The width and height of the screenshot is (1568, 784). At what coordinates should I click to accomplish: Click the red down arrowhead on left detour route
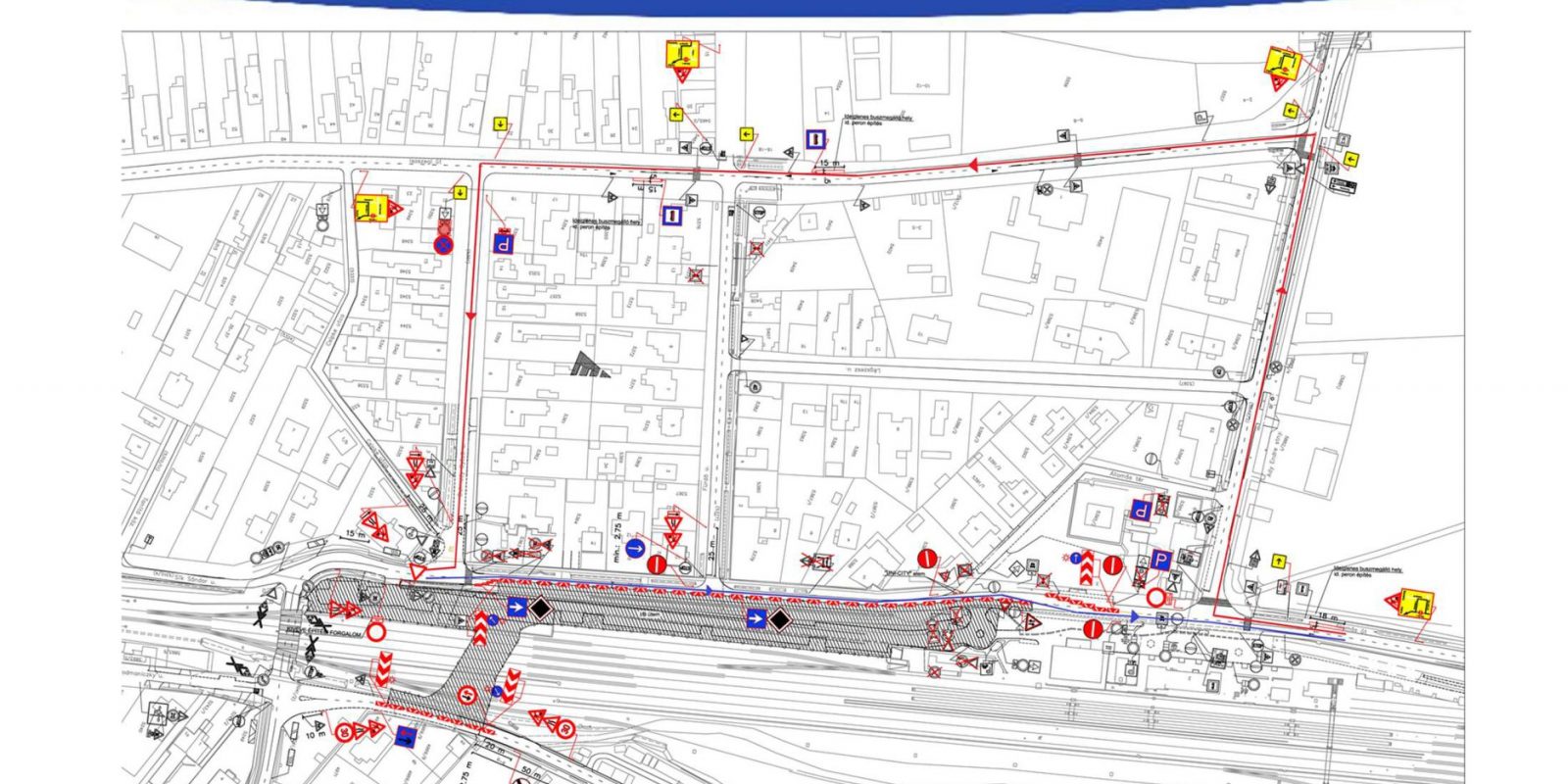(x=470, y=316)
